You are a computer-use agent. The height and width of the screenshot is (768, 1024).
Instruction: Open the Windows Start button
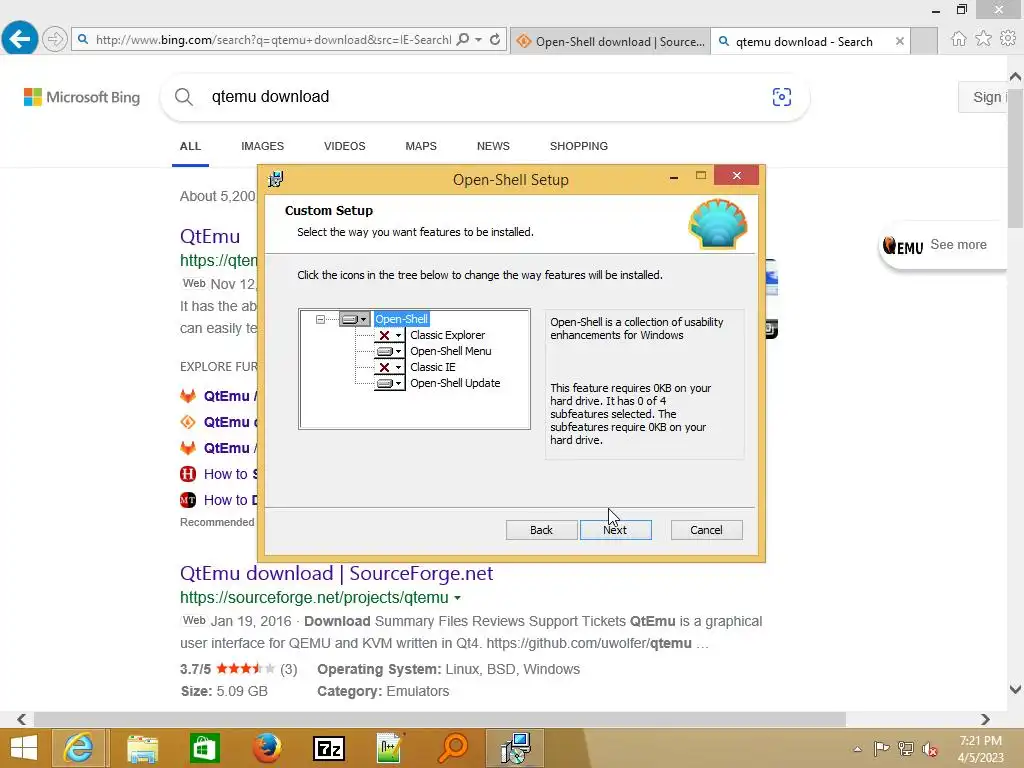tap(24, 748)
